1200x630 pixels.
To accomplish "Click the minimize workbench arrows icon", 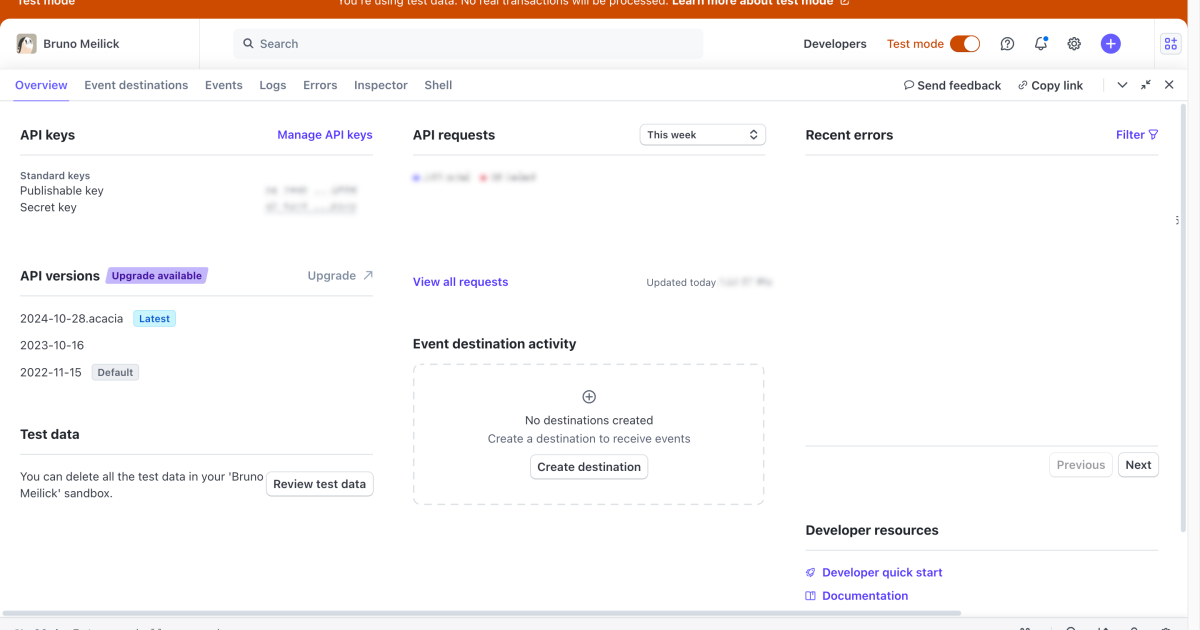I will [1146, 85].
